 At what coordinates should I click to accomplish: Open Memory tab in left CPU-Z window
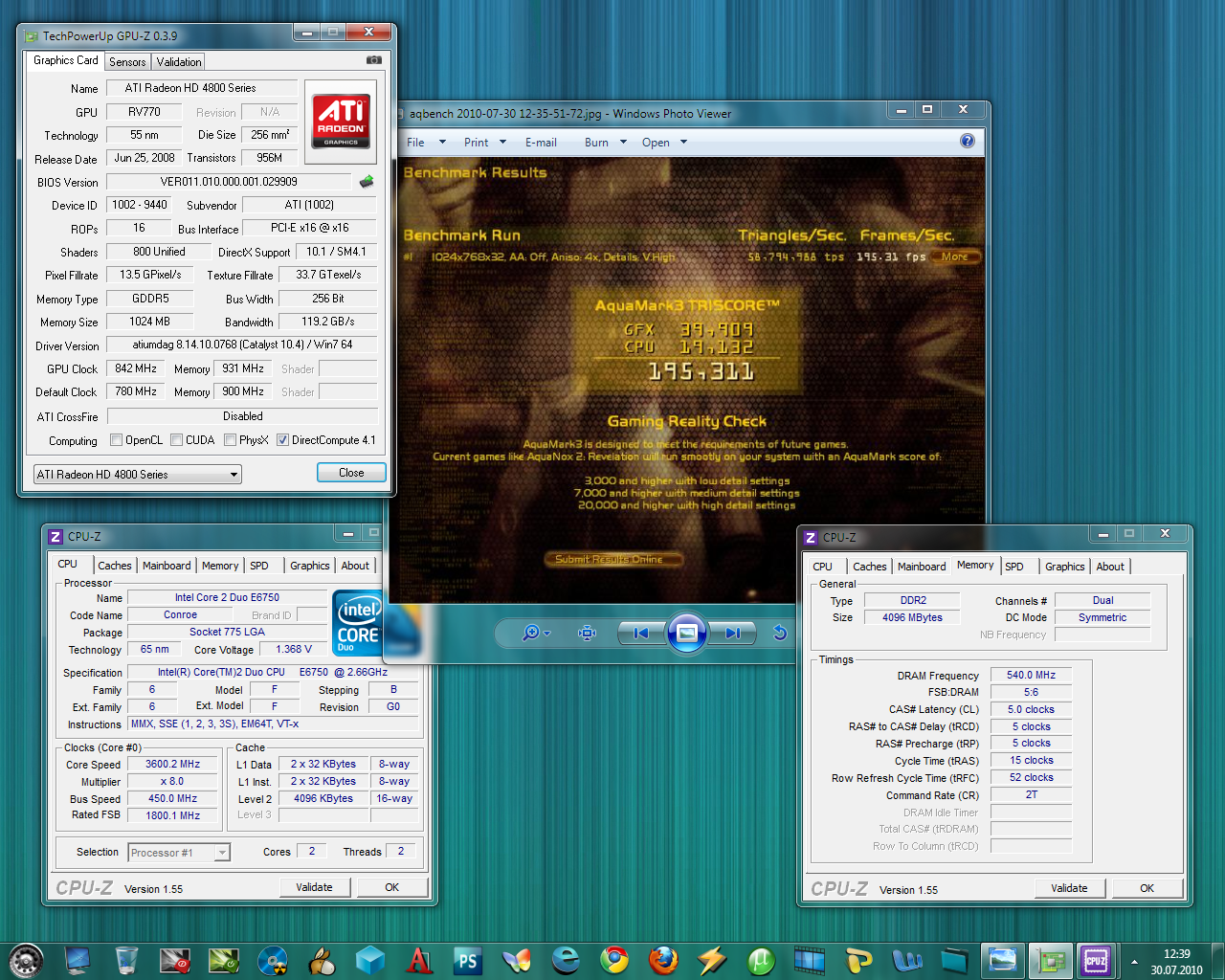(x=220, y=566)
